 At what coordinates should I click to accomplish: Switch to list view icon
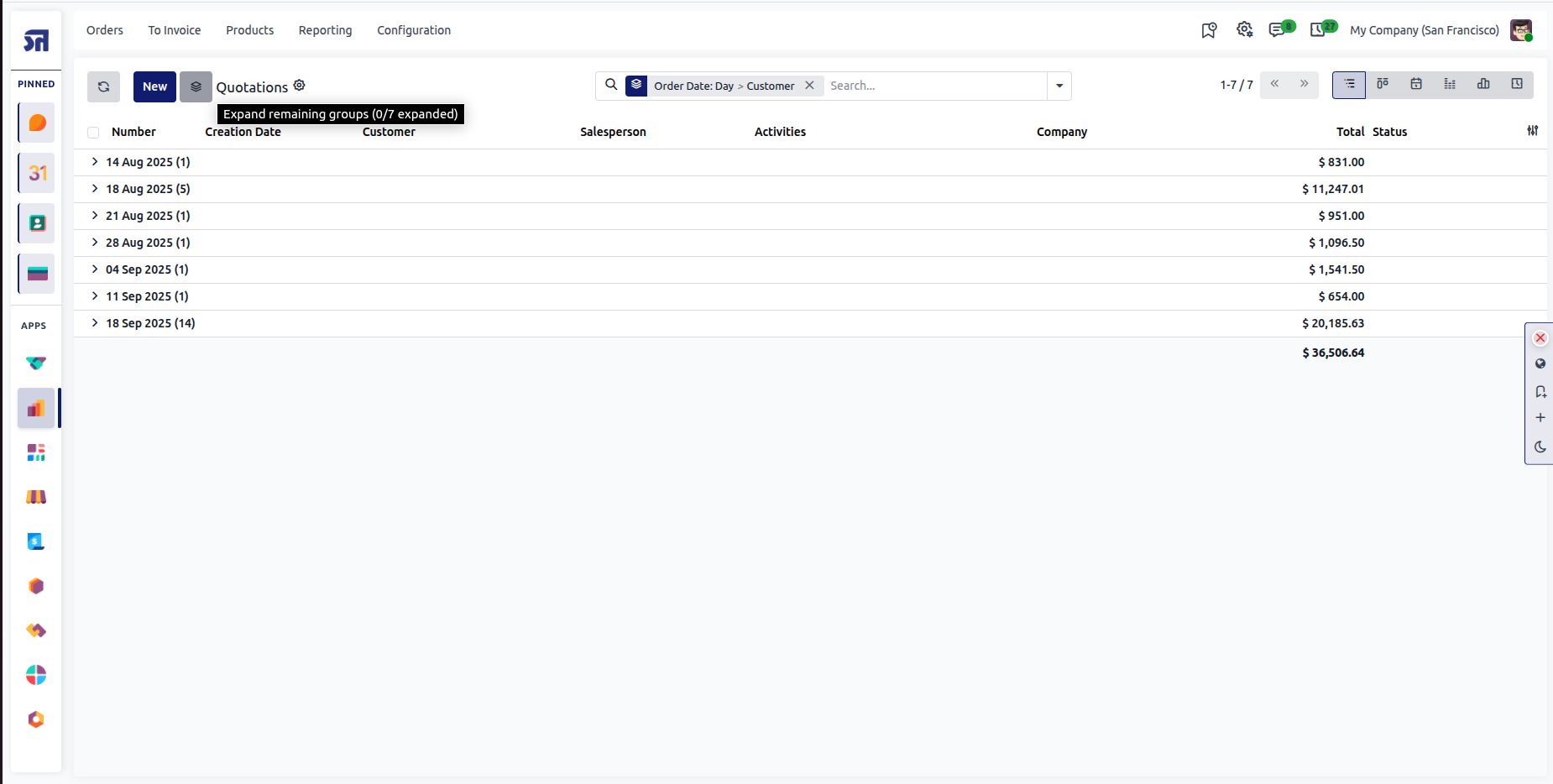point(1349,85)
